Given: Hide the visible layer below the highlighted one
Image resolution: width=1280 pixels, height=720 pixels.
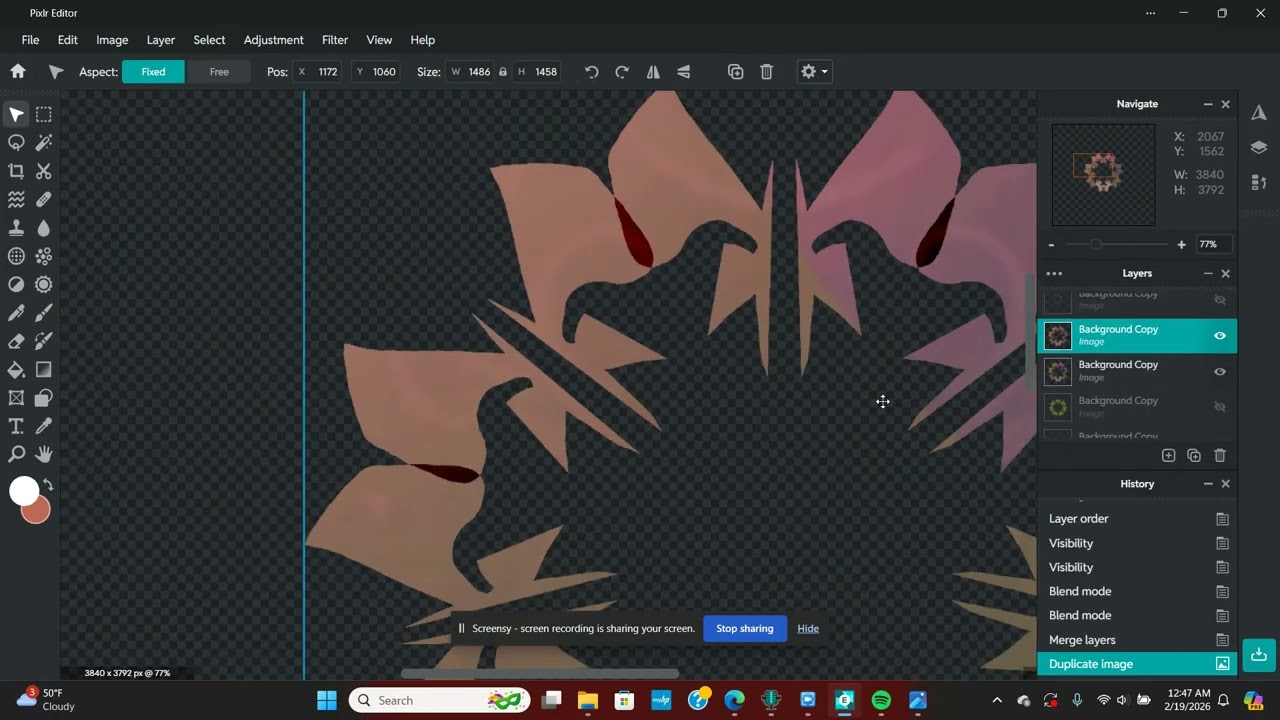Looking at the screenshot, I should (1220, 372).
